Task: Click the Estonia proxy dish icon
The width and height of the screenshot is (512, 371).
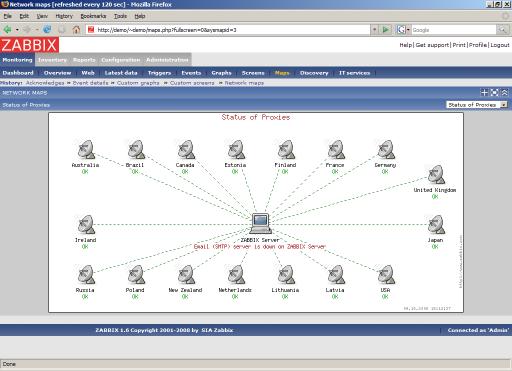Action: pos(236,150)
